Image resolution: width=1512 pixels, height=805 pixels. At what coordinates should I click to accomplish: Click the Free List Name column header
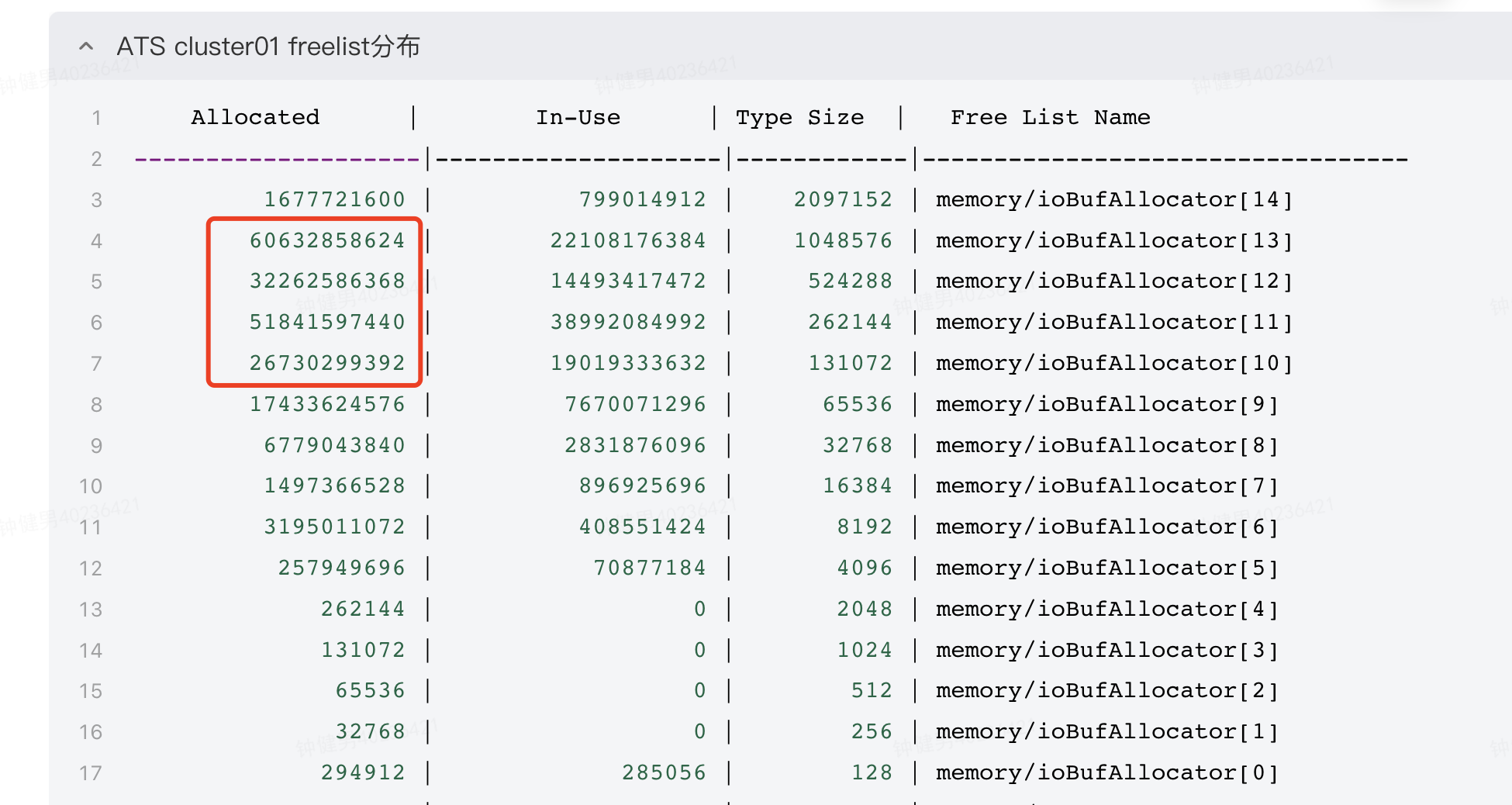(x=1051, y=117)
